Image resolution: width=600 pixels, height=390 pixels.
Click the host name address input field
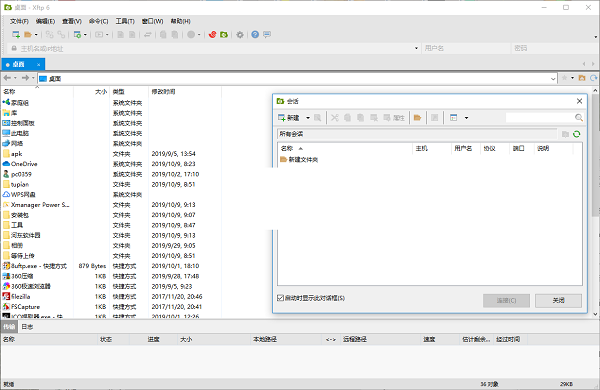215,48
